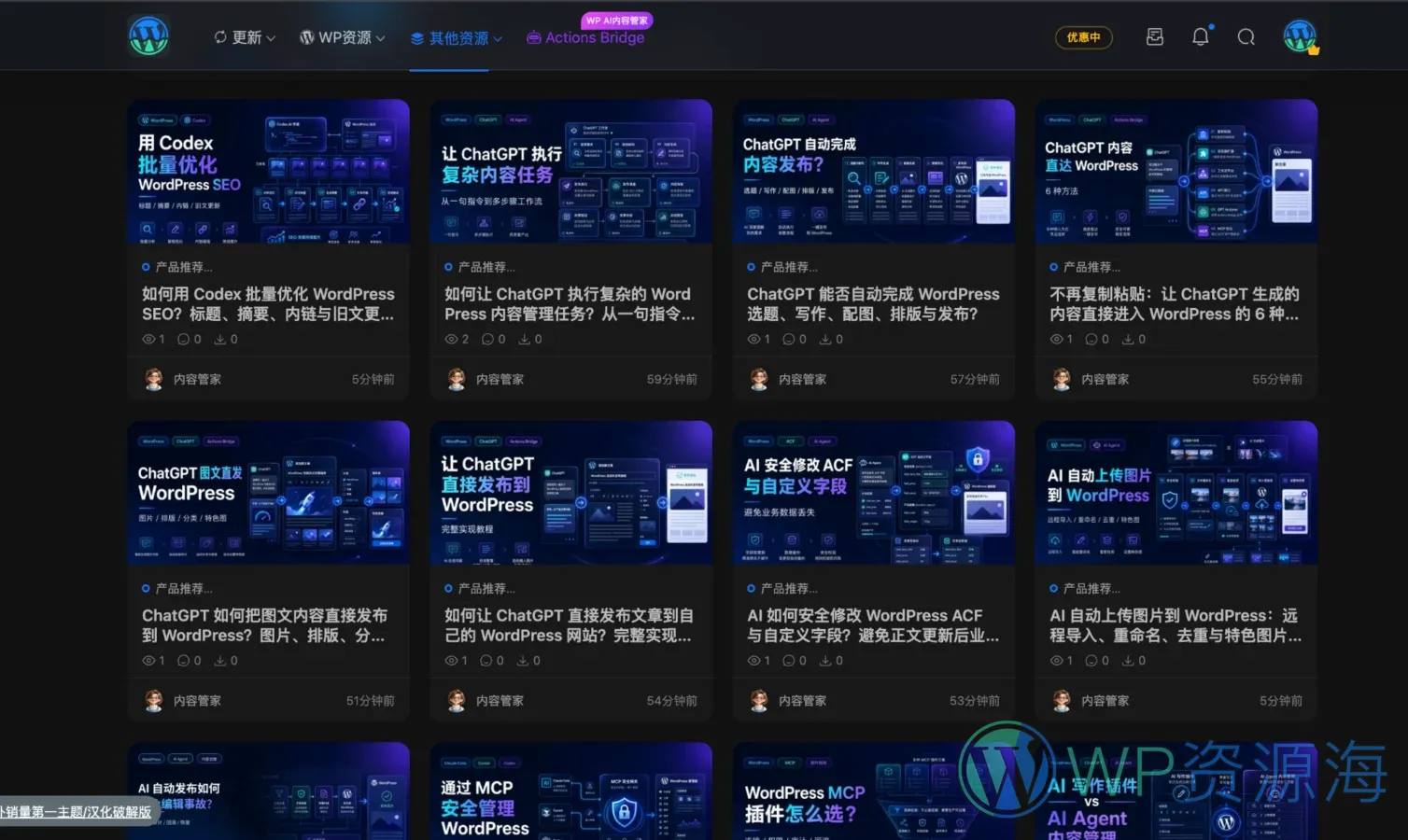
Task: Click the download icon on the ChatGPT 执行复杂 card
Action: click(525, 340)
